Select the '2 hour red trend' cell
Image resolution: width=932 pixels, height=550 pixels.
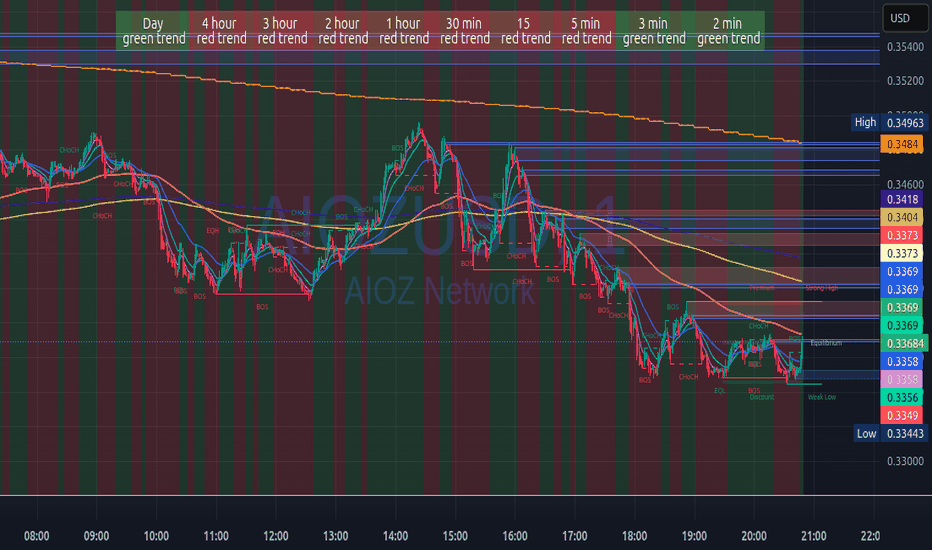[x=343, y=31]
